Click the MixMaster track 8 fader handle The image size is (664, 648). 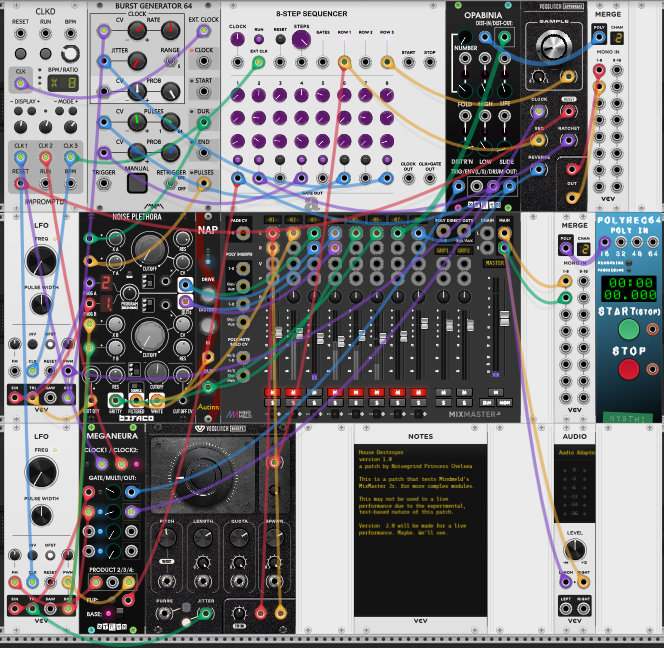pos(424,323)
